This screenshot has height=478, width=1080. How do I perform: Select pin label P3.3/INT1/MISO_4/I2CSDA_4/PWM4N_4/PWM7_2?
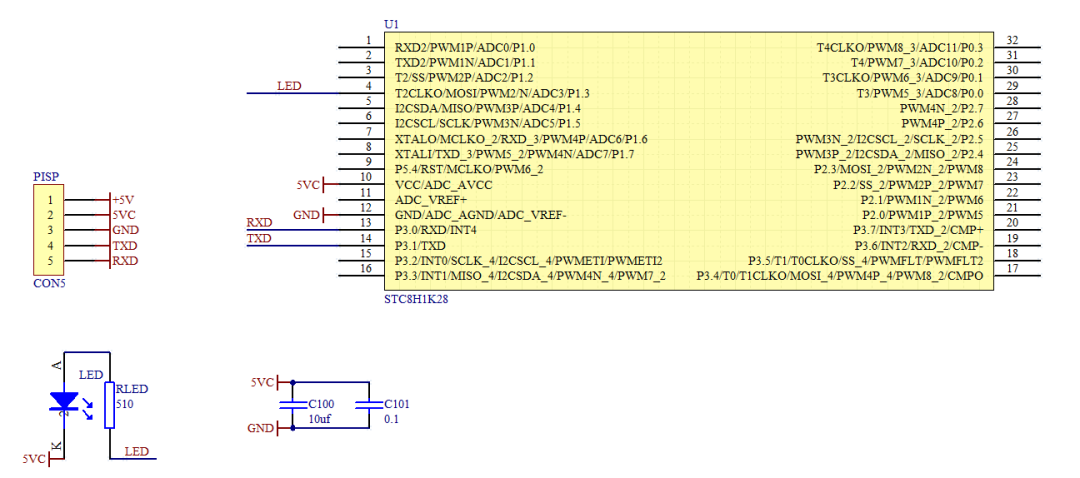tap(530, 276)
